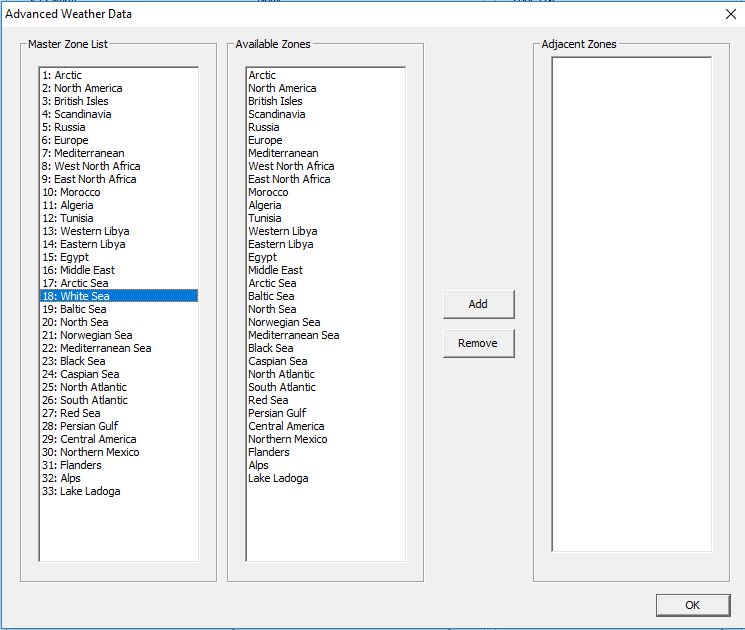The width and height of the screenshot is (745, 630).
Task: Select '1: Arctic' in Master Zone List
Action: coord(119,75)
